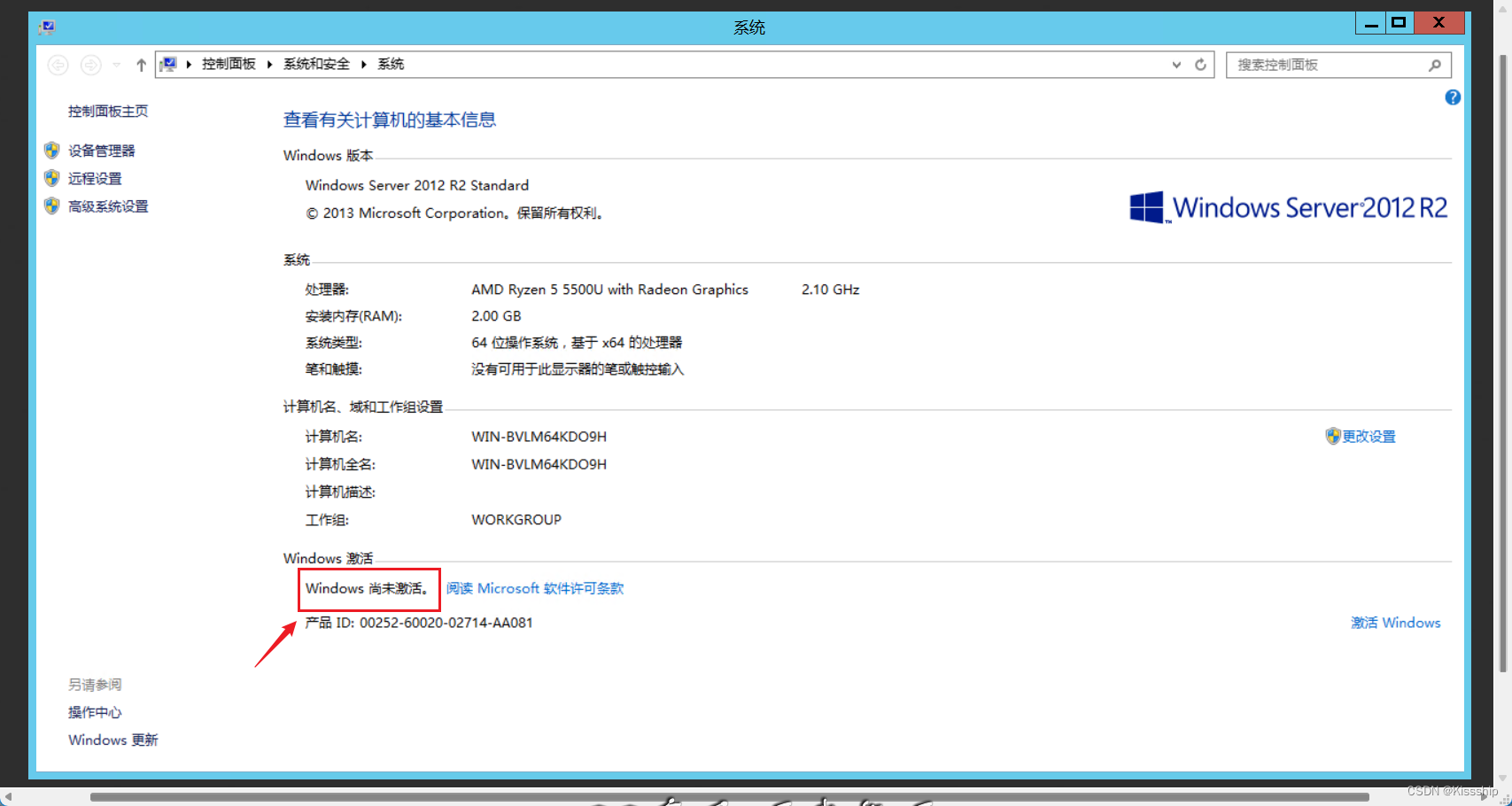Image resolution: width=1512 pixels, height=806 pixels.
Task: Expand the arrow before 控制面板 breadcrumb
Action: [189, 64]
